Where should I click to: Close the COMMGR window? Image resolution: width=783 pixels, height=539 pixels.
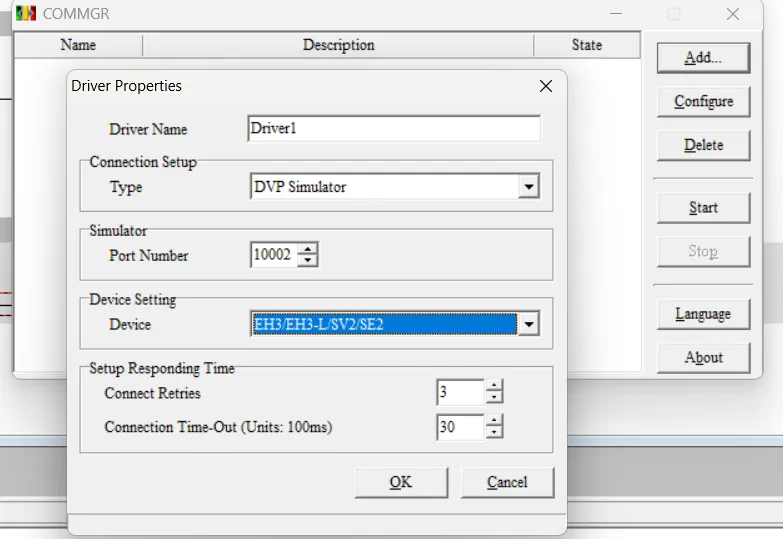coord(733,14)
